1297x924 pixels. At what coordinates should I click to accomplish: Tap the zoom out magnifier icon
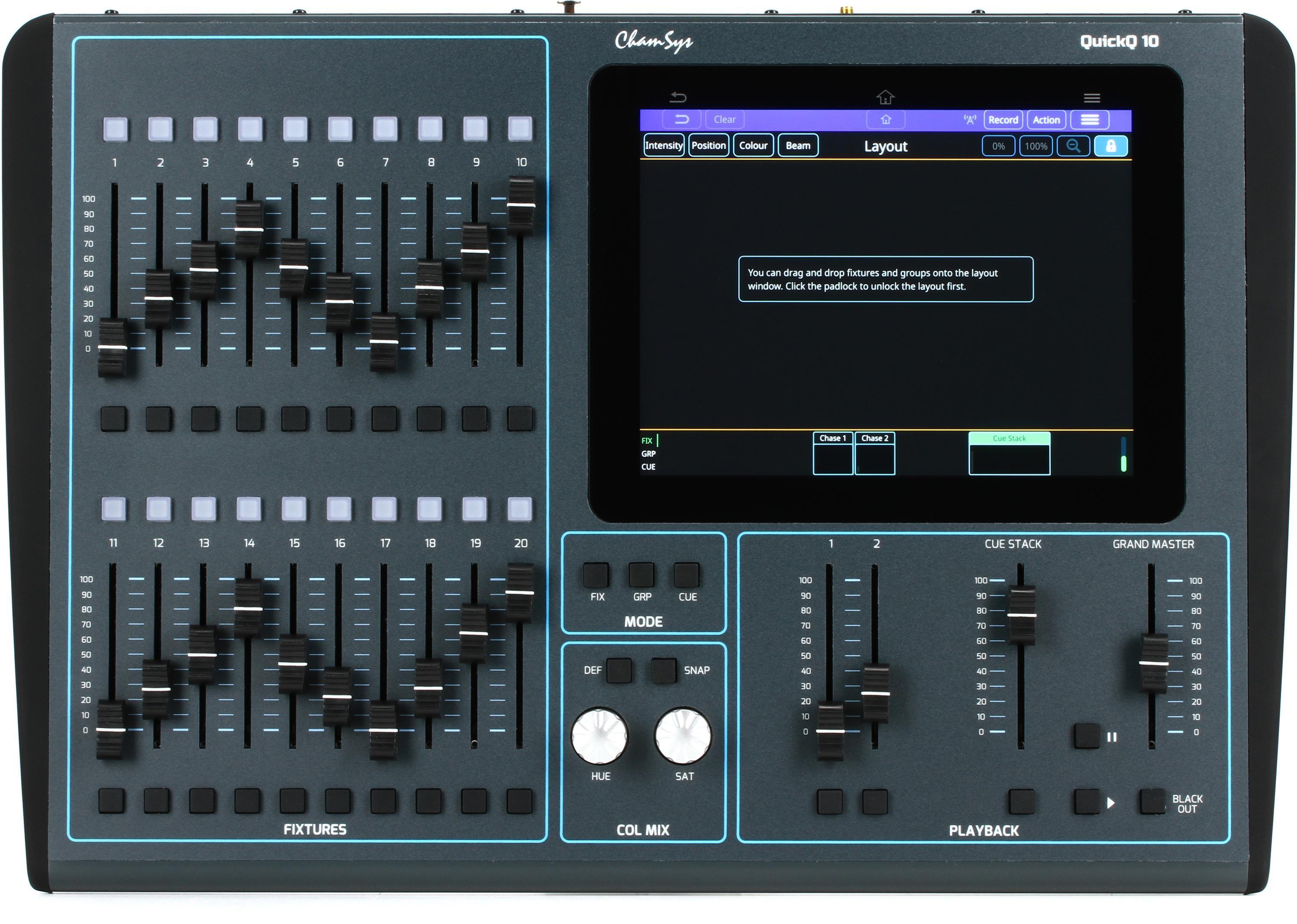coord(1073,146)
